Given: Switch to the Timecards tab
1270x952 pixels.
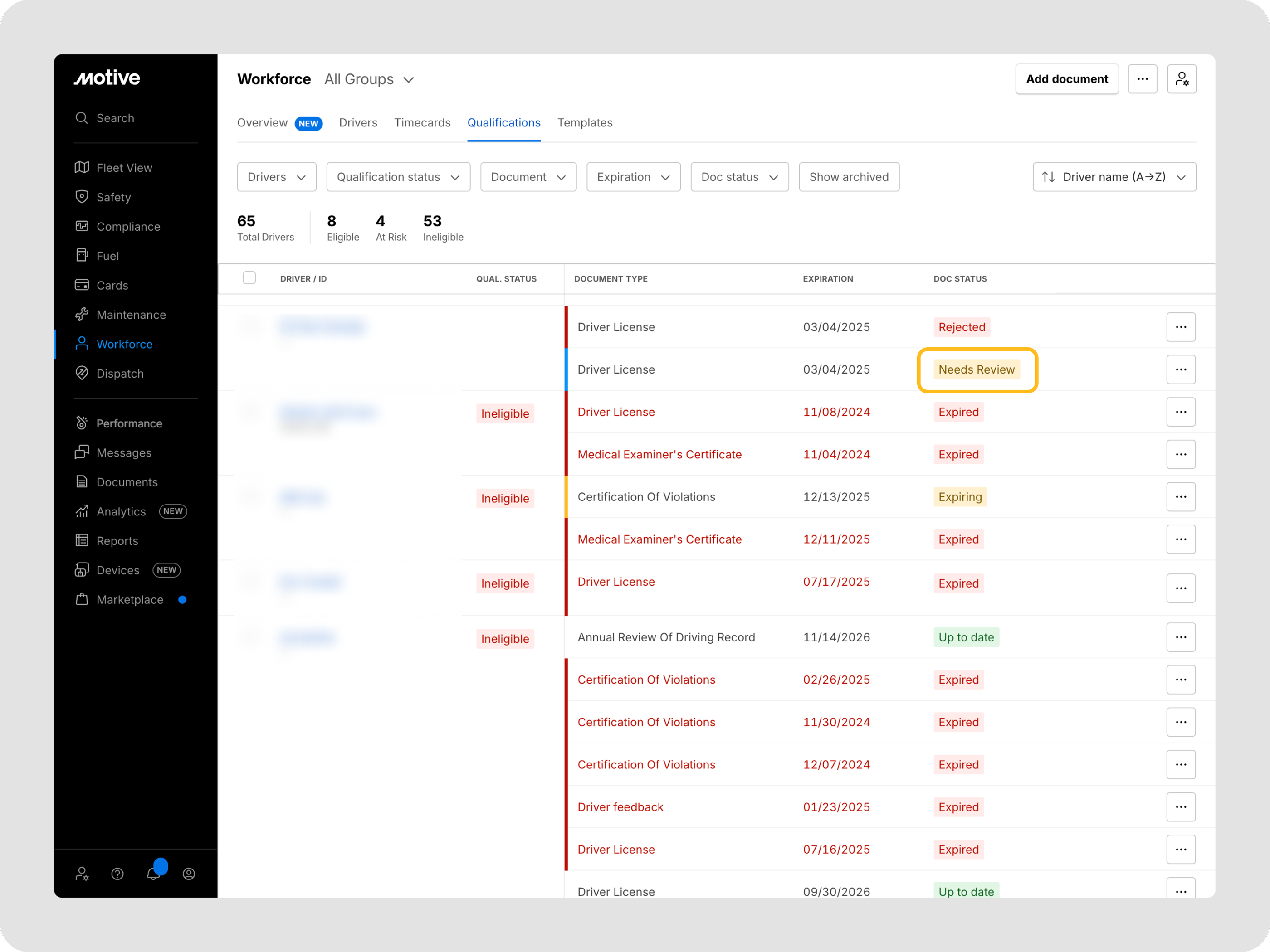Looking at the screenshot, I should click(x=422, y=123).
